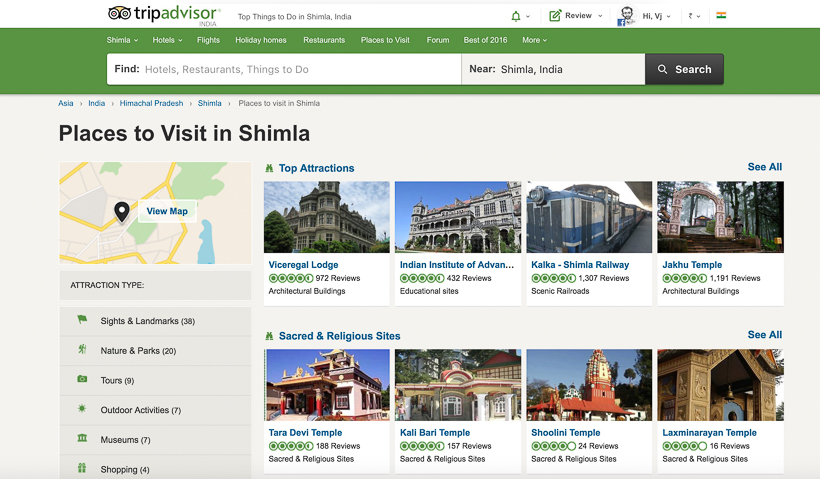Open the Forum tab
This screenshot has height=479, width=820.
[x=438, y=40]
